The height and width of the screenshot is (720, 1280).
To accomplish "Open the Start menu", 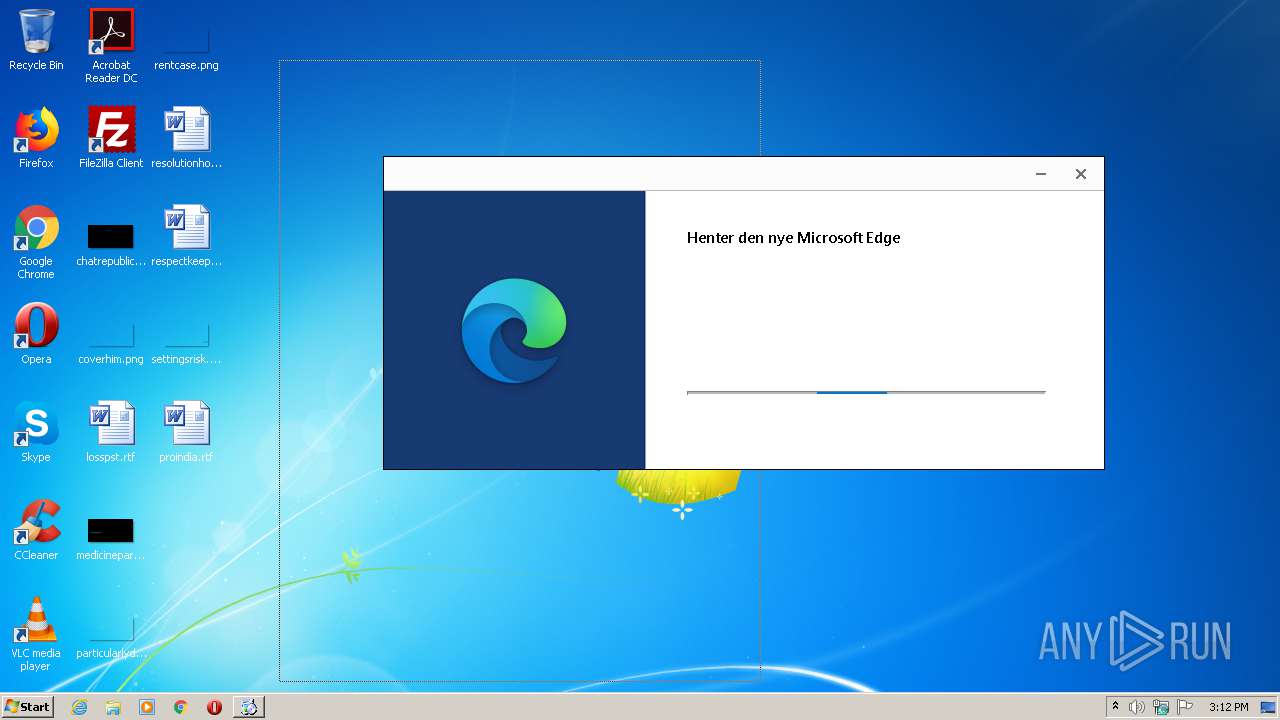I will pos(27,707).
